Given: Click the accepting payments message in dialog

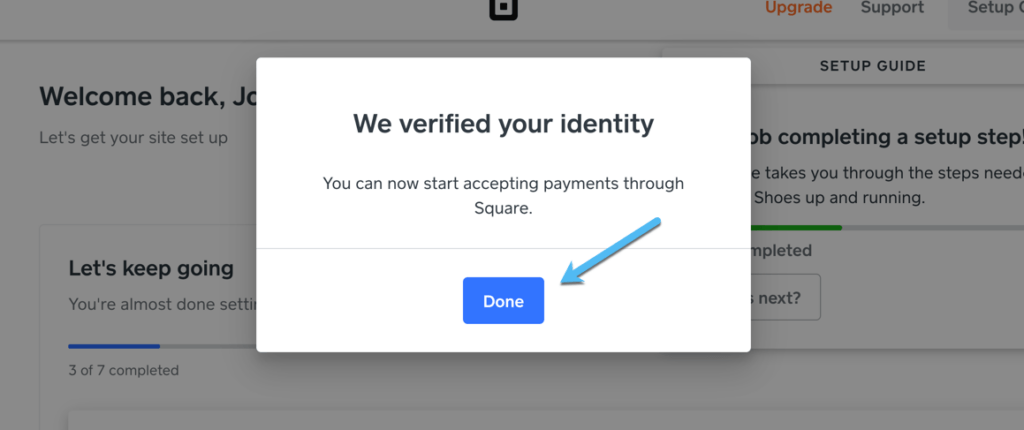Looking at the screenshot, I should click(503, 197).
